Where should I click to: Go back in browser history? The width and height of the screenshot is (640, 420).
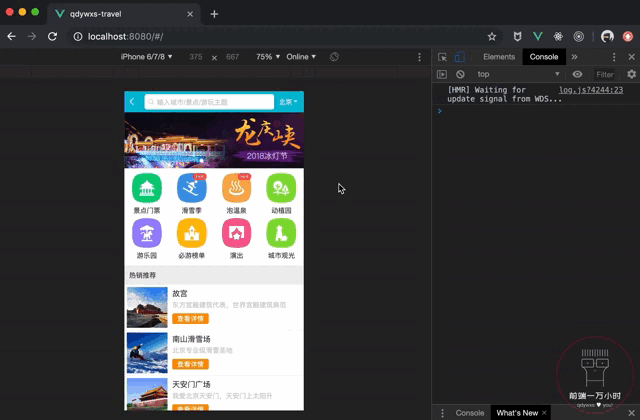[x=11, y=37]
